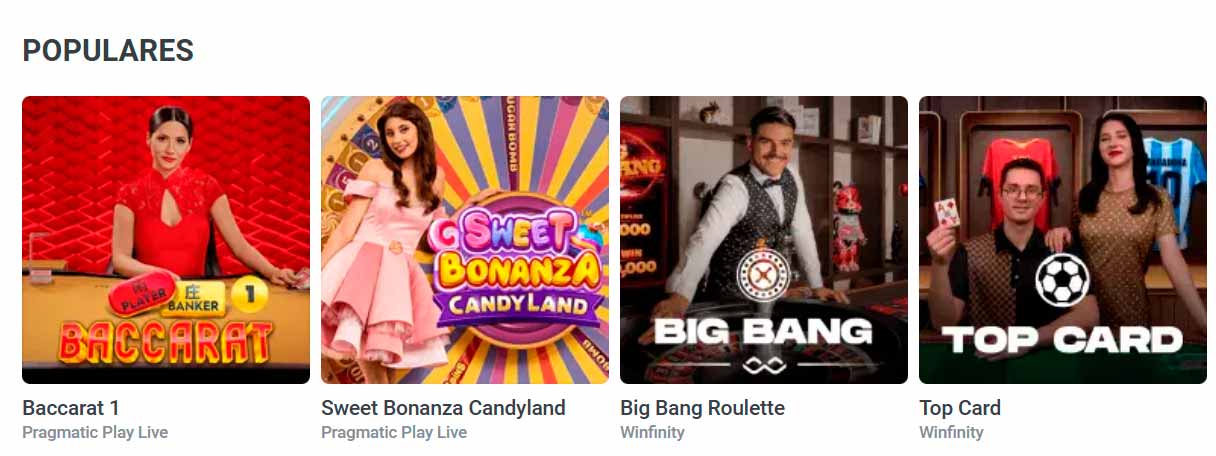
Task: Click the infinity symbol beneath Big Bang logo
Action: (763, 364)
